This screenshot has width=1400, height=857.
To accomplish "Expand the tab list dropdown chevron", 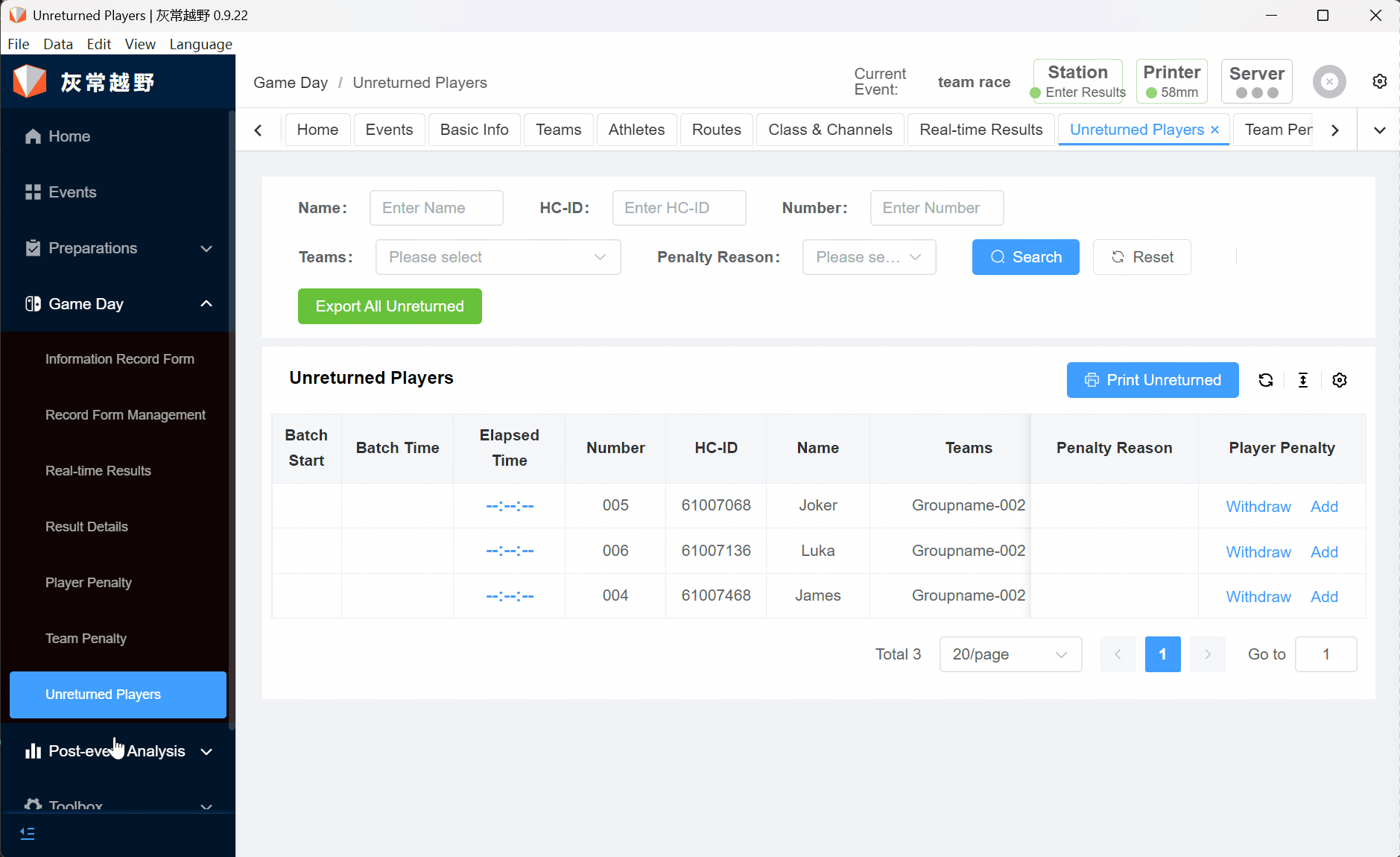I will click(1379, 130).
